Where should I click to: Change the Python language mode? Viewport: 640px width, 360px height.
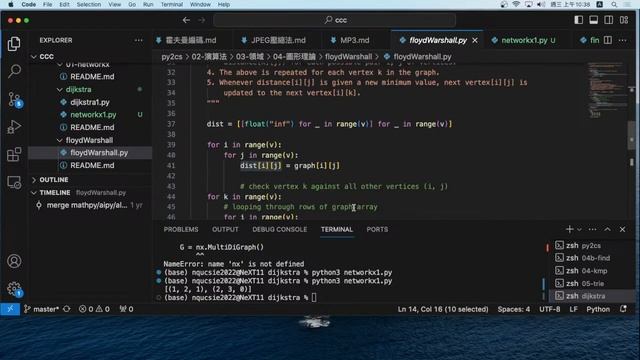pyautogui.click(x=598, y=309)
